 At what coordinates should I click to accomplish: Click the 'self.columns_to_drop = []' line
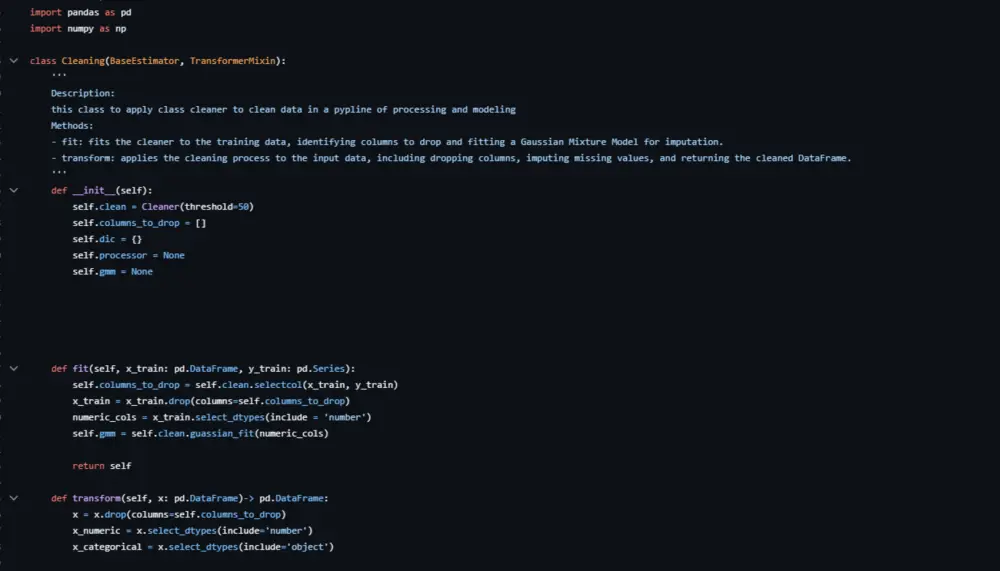tap(139, 223)
